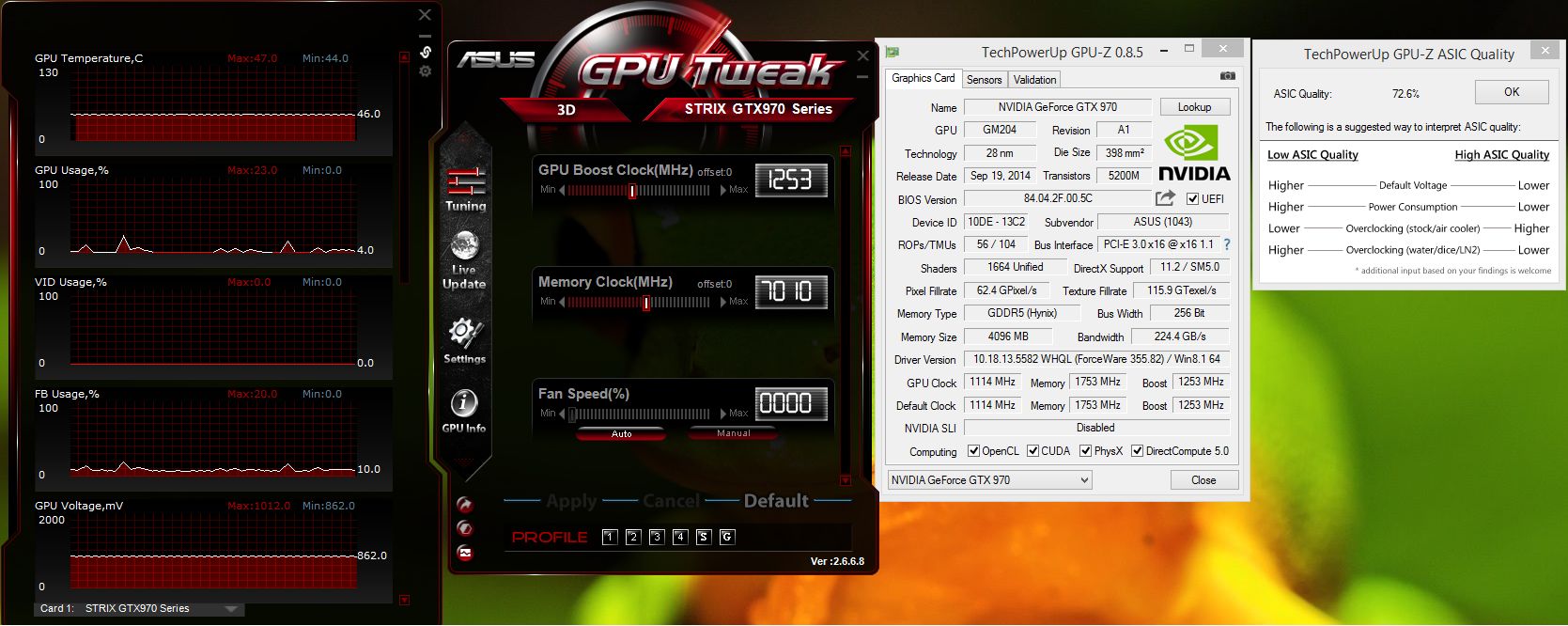
Task: Toggle the DirectCompute 5.0 checkbox
Action: 1138,451
